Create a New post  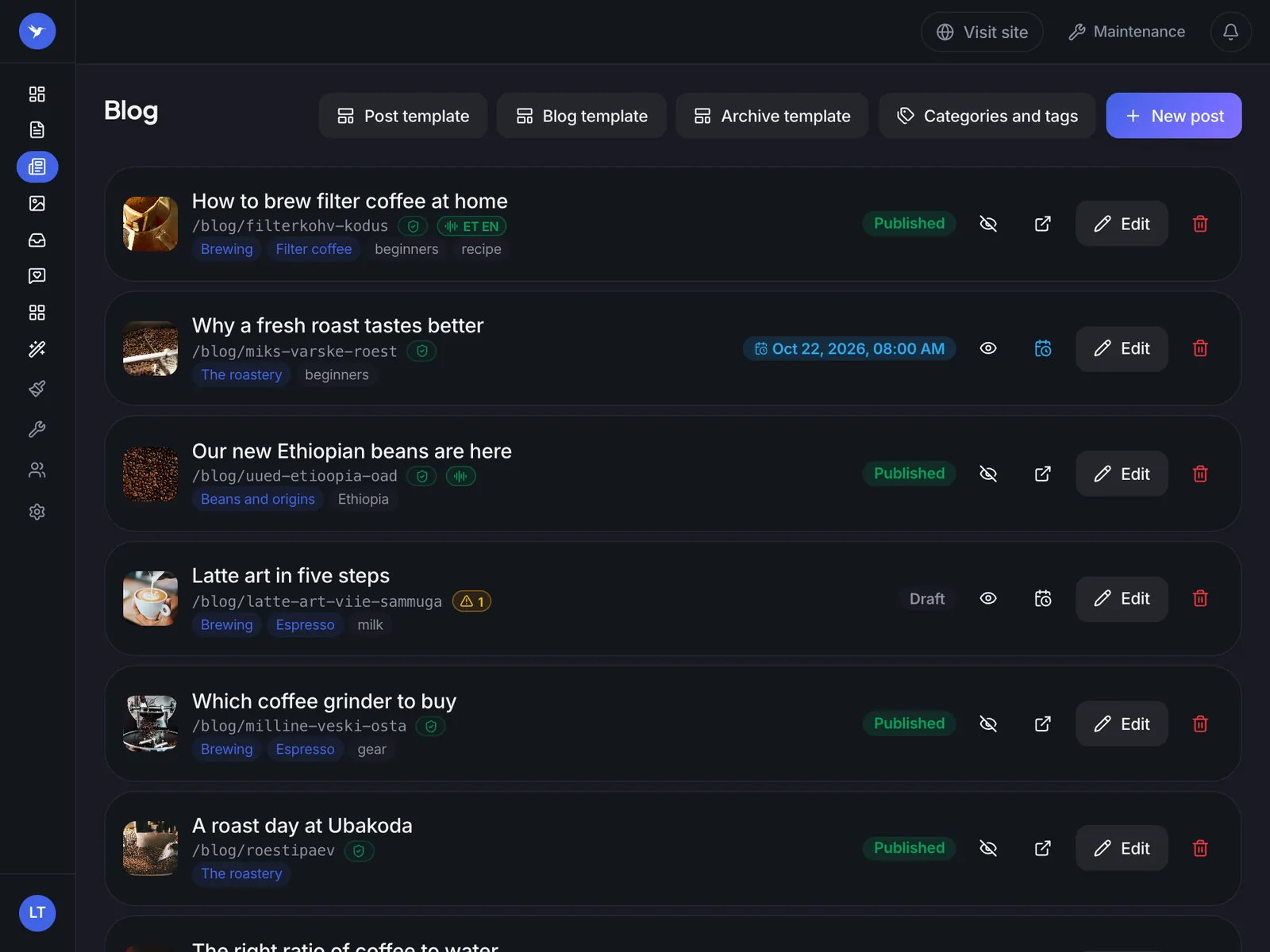(x=1174, y=116)
